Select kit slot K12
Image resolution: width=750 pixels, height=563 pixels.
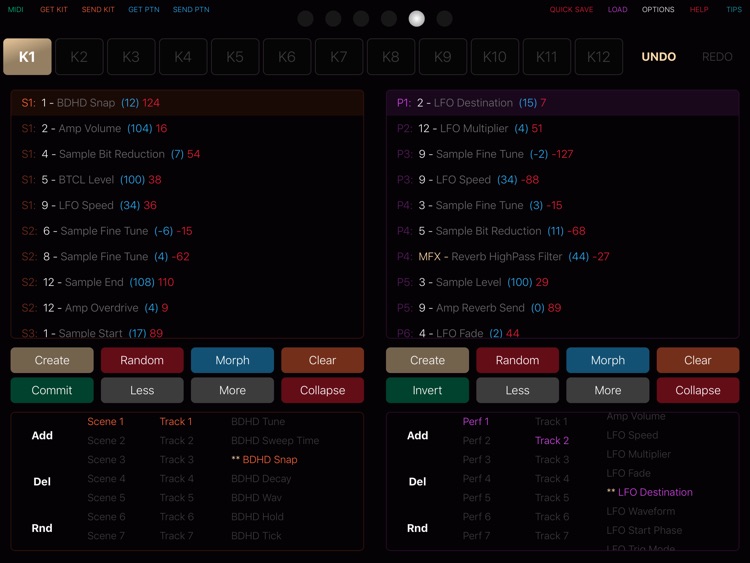[x=598, y=56]
